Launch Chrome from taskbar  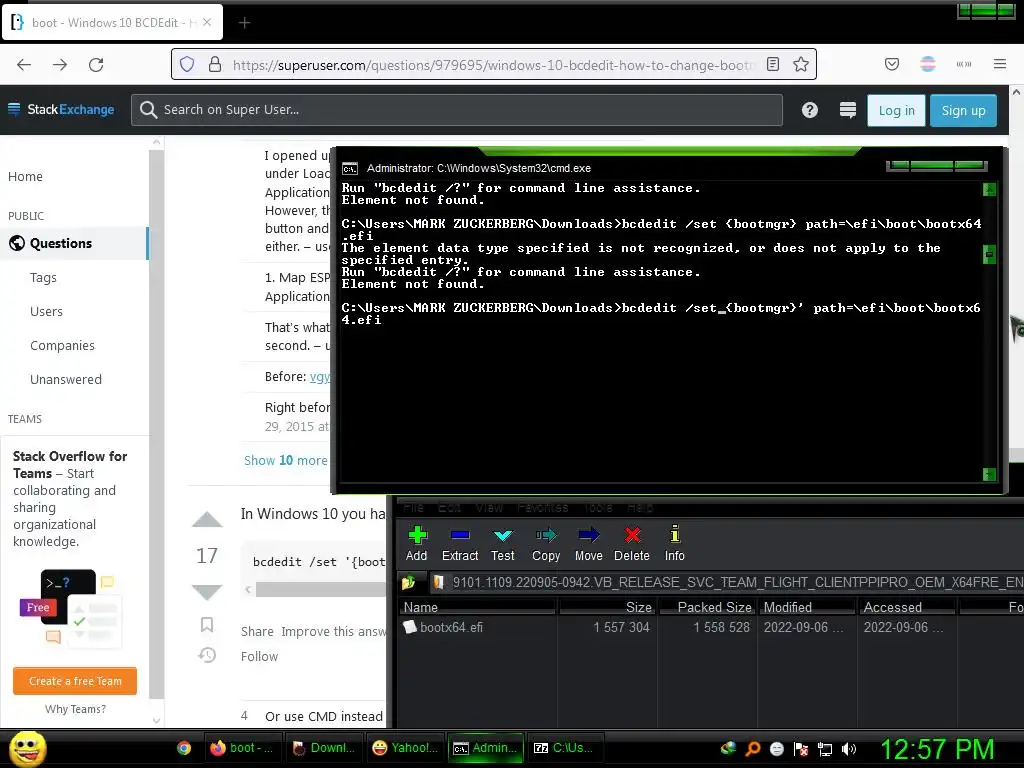click(184, 748)
